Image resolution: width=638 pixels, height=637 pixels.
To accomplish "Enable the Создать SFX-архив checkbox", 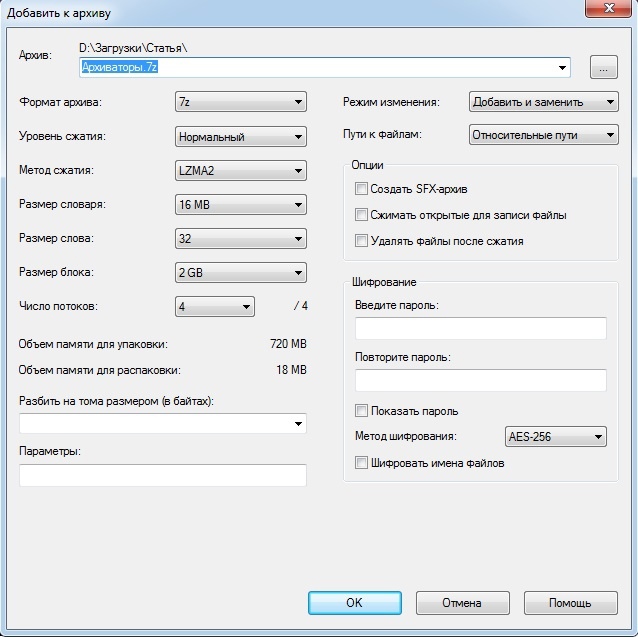I will [x=361, y=189].
